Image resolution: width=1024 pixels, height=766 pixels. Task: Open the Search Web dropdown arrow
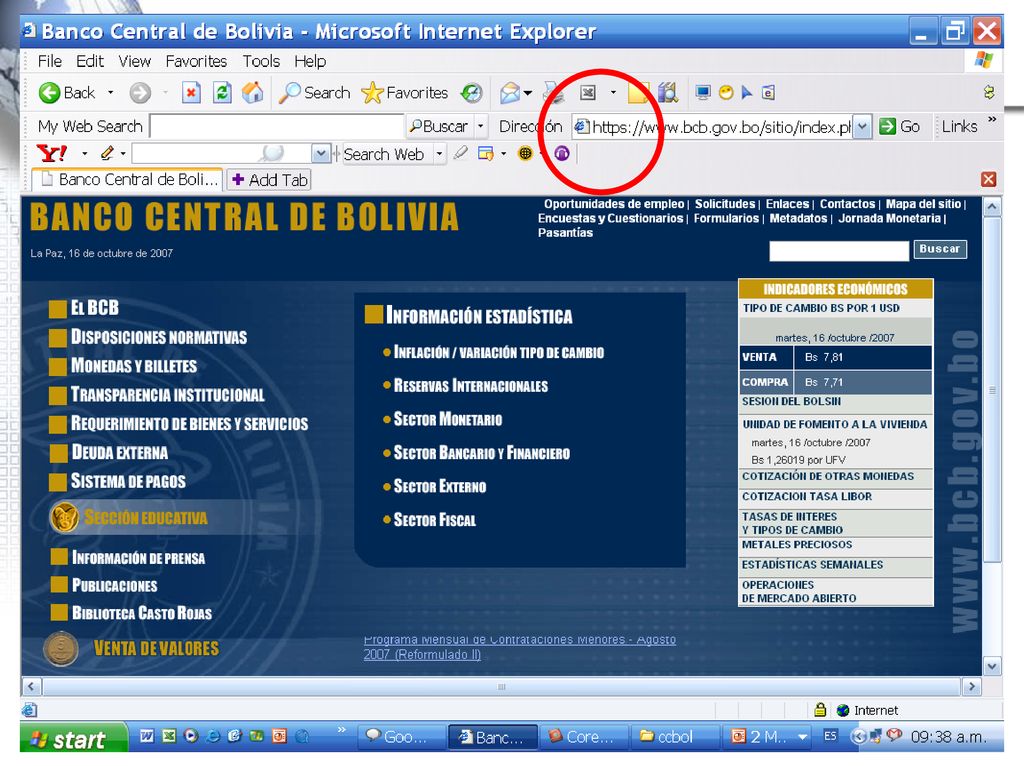point(440,154)
